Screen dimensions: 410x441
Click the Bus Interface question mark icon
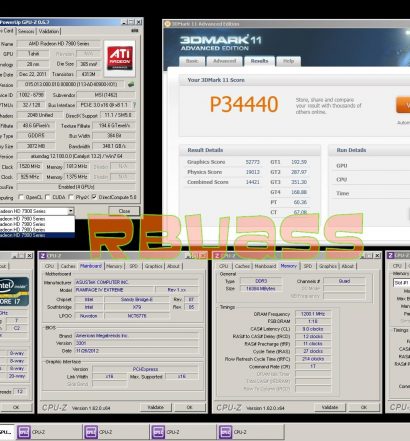point(134,105)
